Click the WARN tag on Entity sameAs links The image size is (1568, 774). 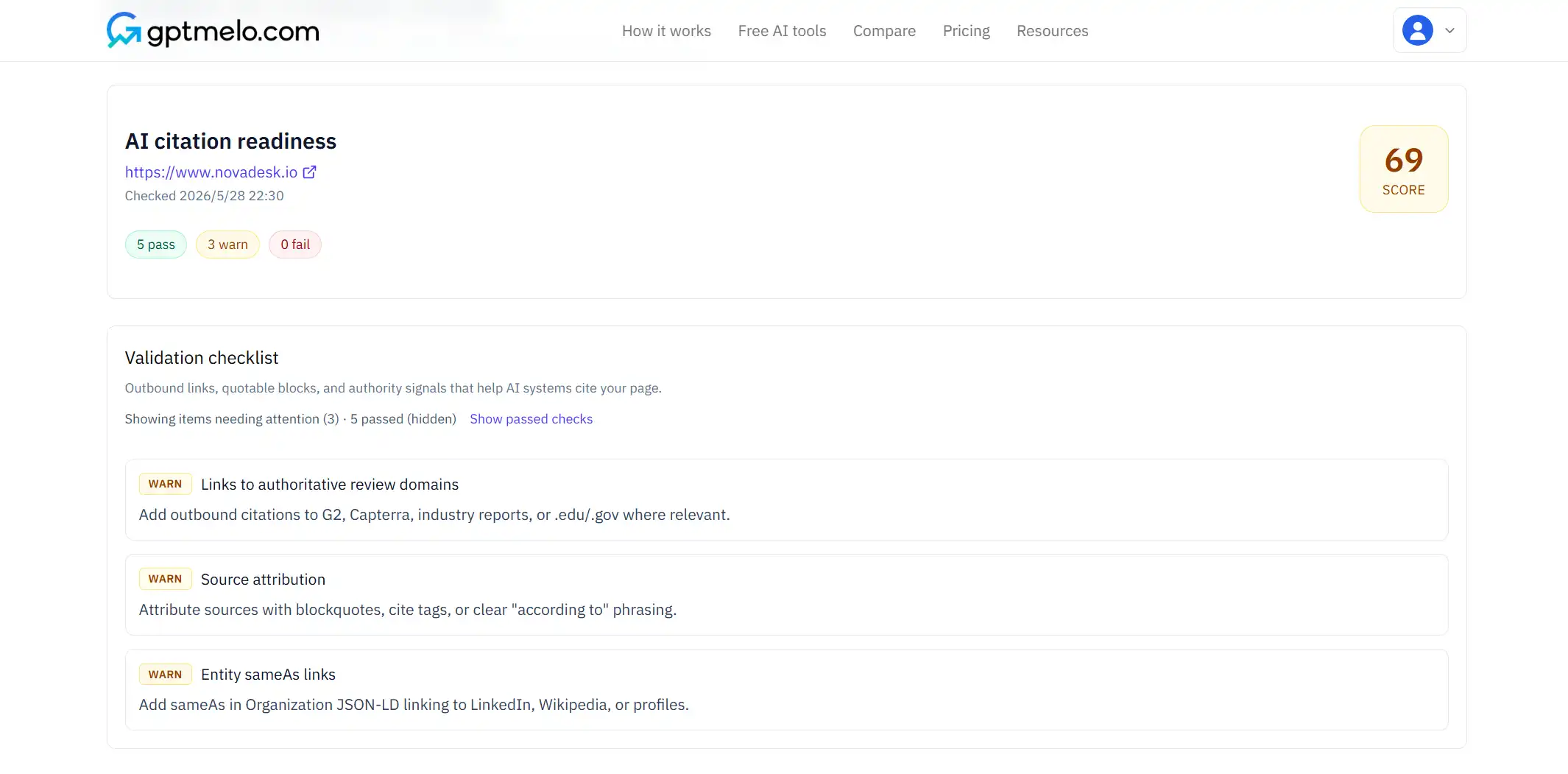coord(165,674)
